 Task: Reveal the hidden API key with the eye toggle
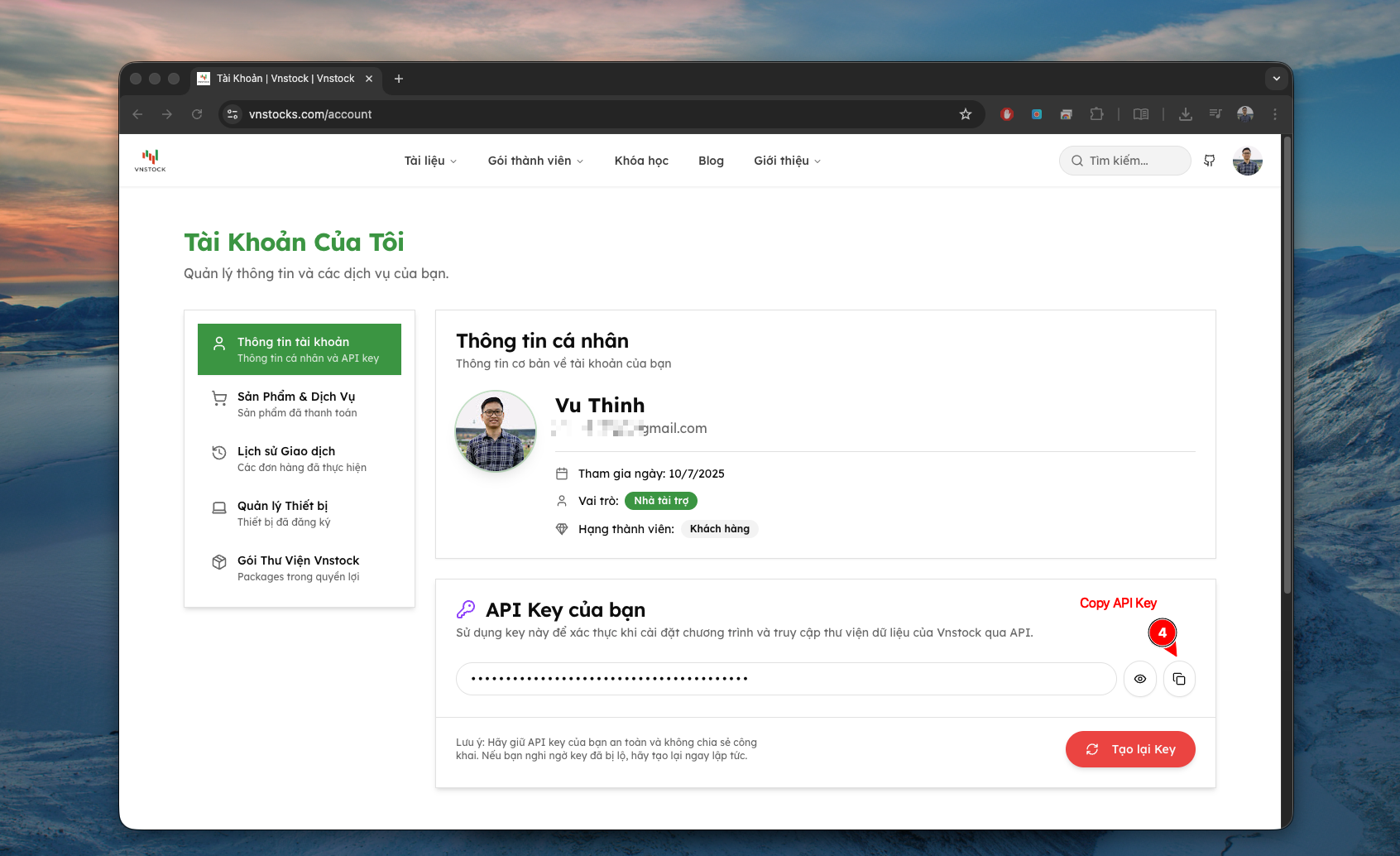point(1139,678)
